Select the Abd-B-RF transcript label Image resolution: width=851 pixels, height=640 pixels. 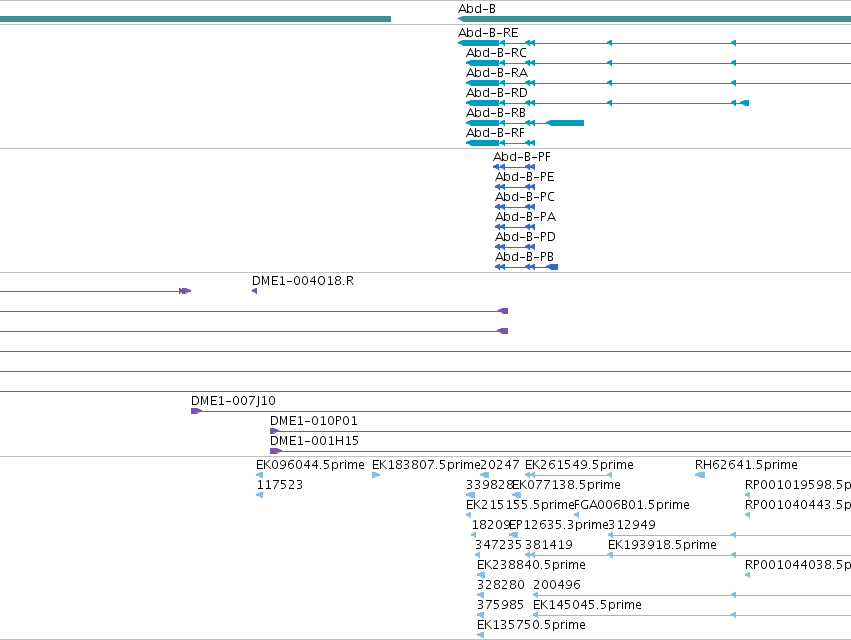coord(495,133)
